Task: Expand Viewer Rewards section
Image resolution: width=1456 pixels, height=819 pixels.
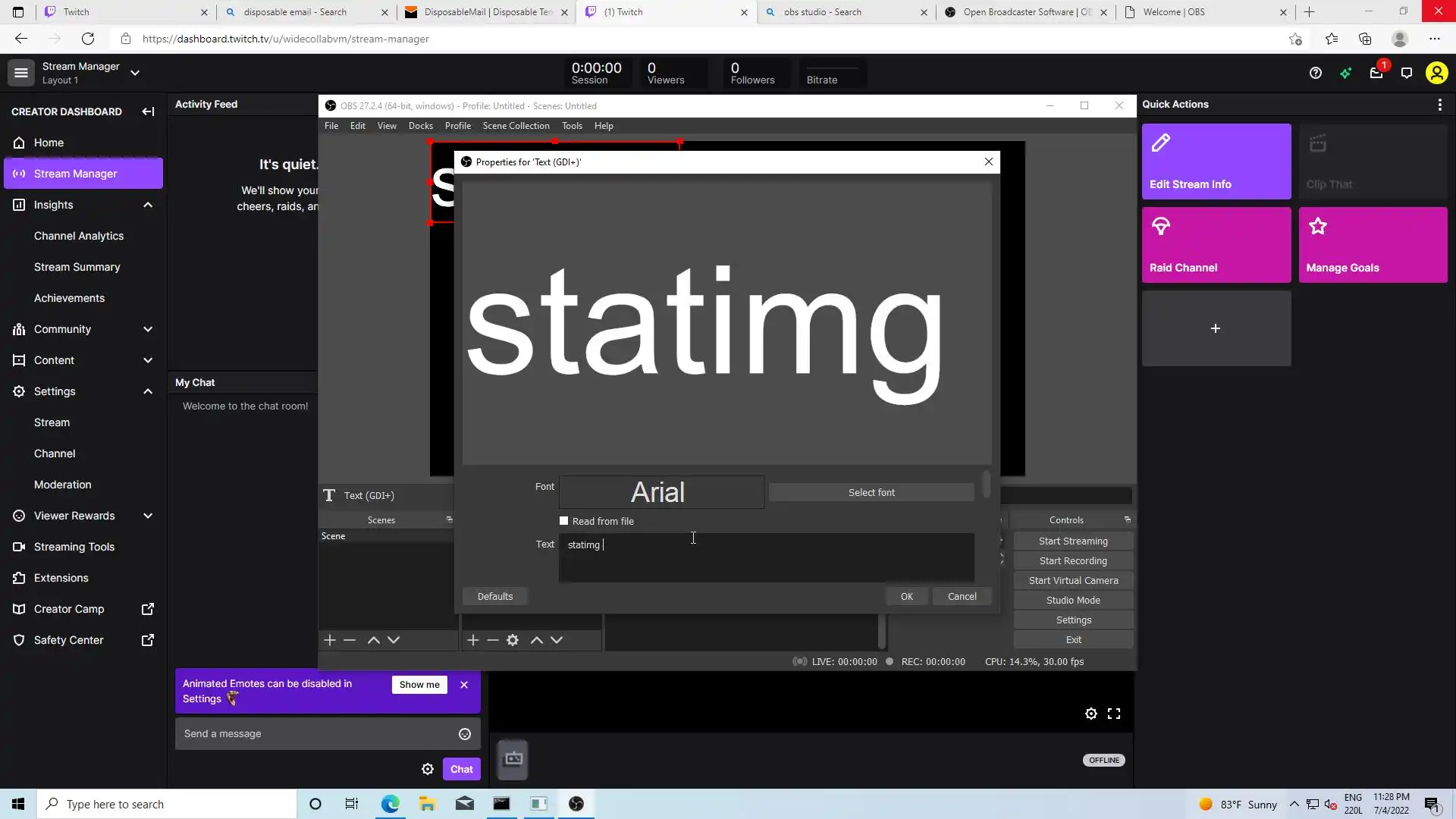Action: tap(148, 516)
